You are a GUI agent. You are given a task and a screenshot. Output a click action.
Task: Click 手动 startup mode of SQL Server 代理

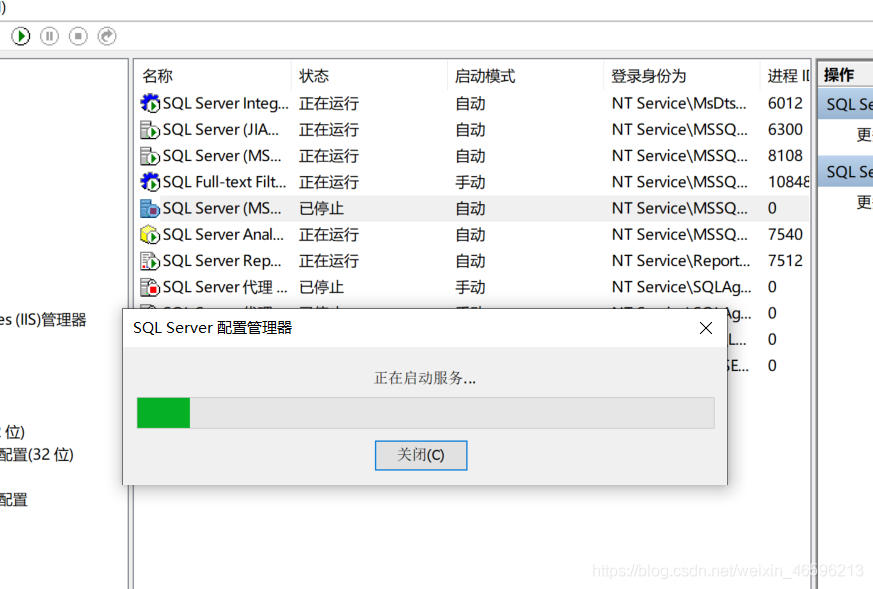(470, 287)
